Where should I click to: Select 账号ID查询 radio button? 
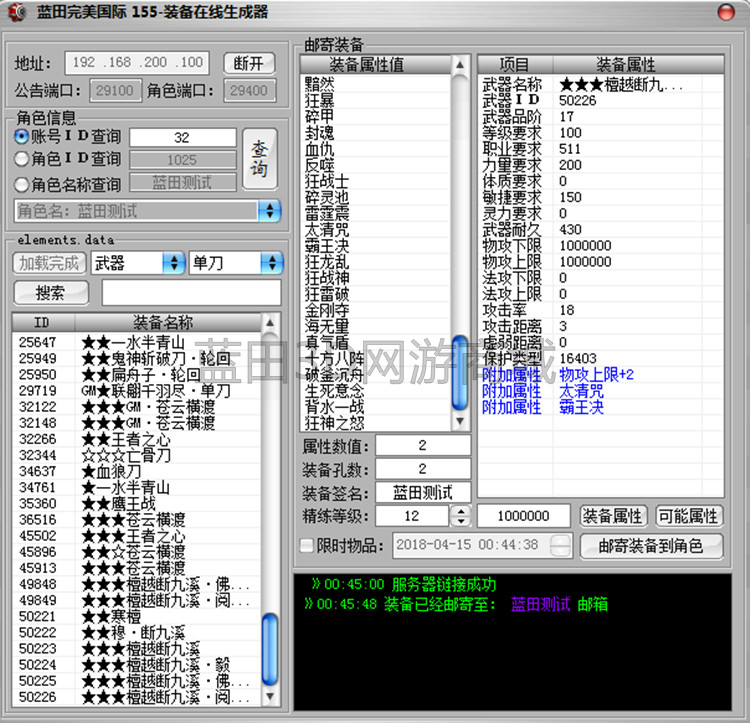22,136
